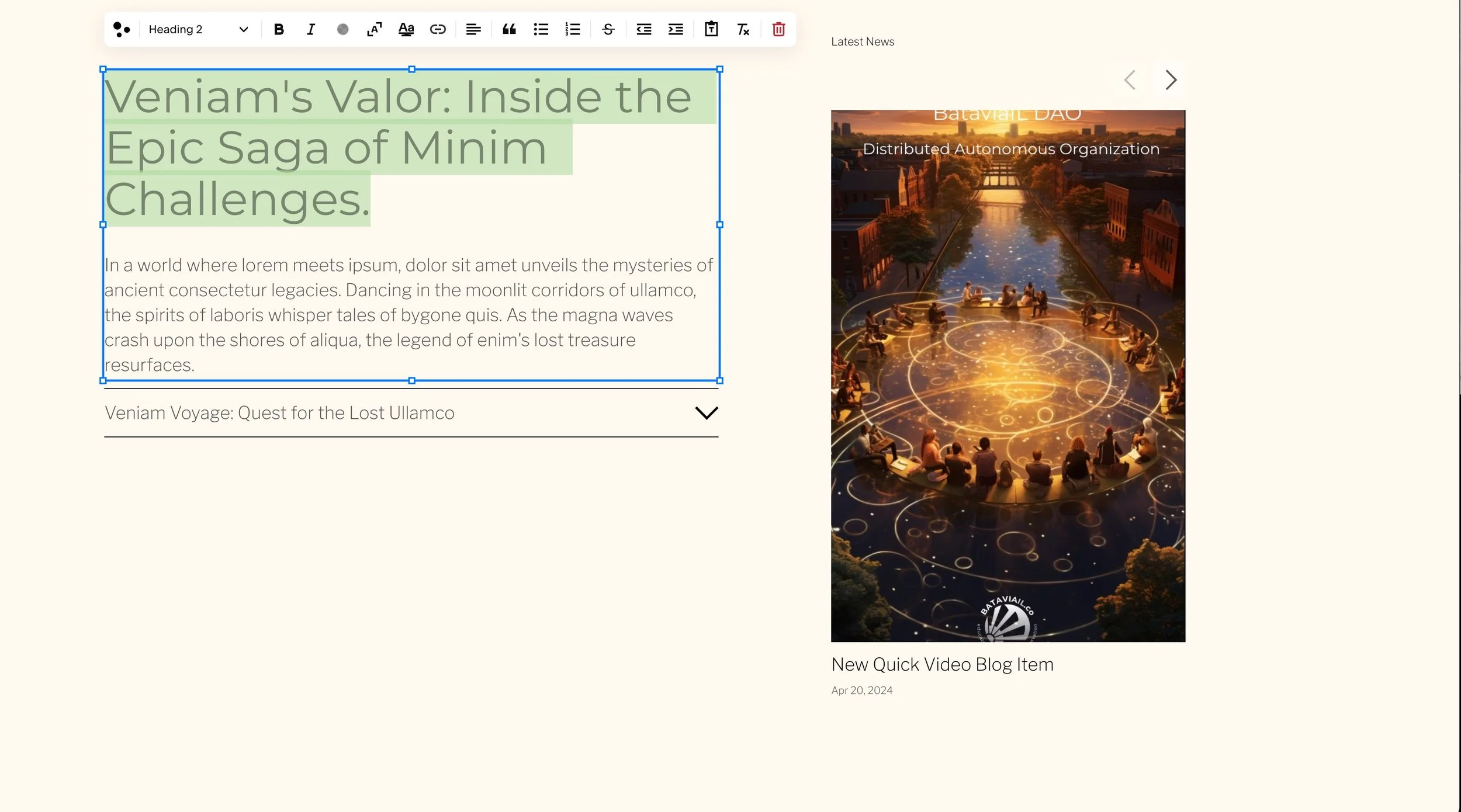Click the text style Aa icon
The image size is (1461, 812).
[x=406, y=29]
